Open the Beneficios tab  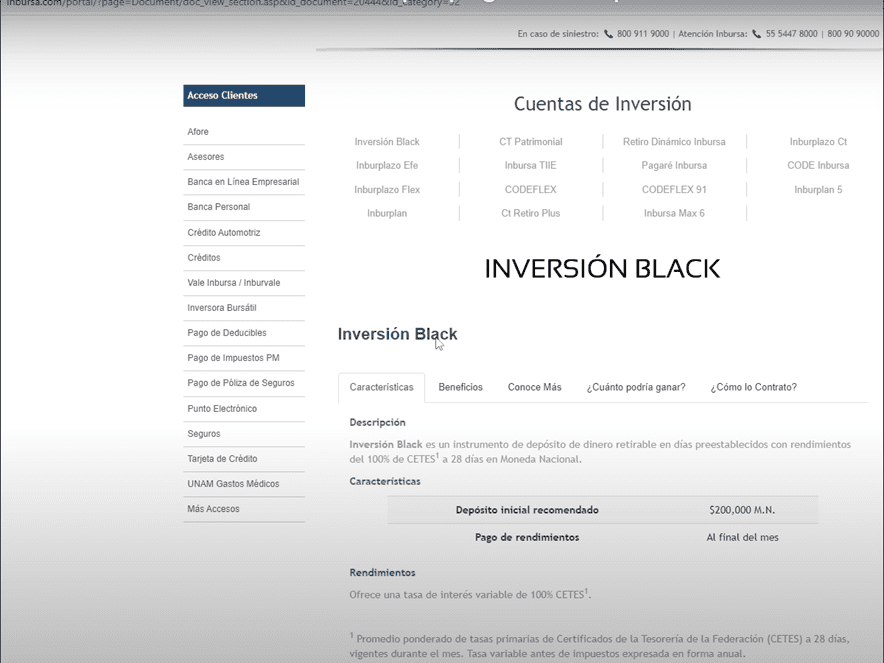point(460,387)
